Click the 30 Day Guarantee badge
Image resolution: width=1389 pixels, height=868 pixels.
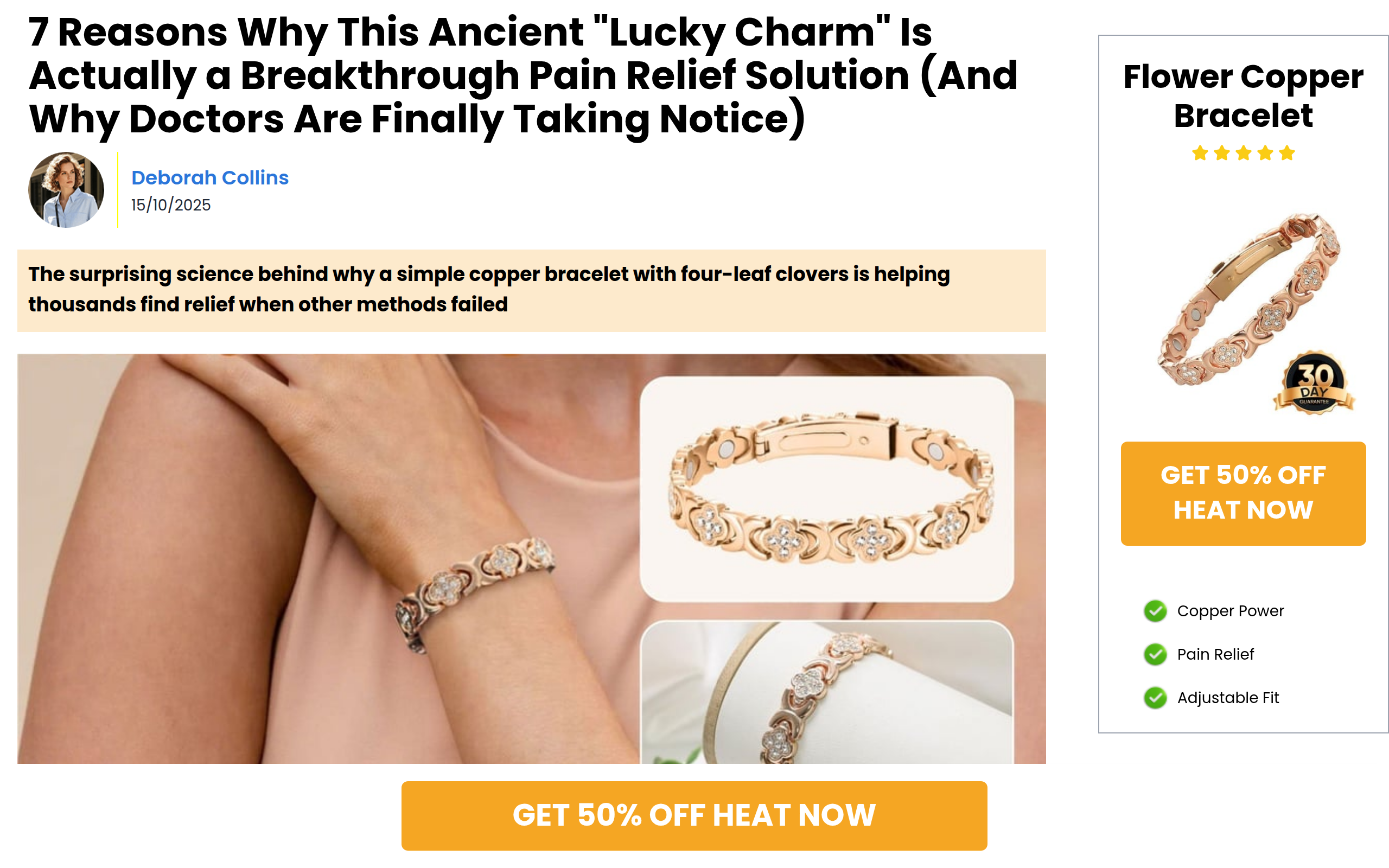point(1314,382)
